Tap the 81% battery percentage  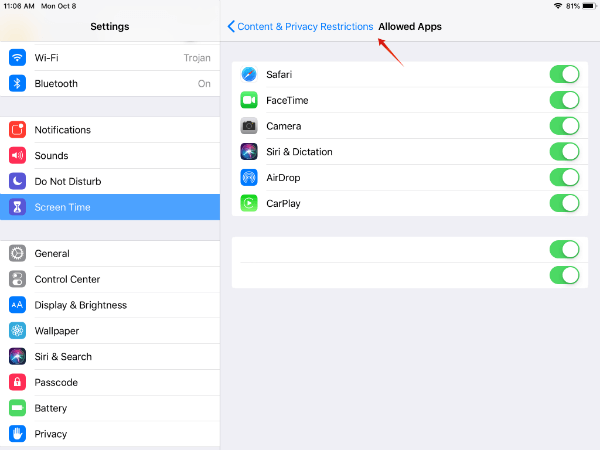click(573, 6)
